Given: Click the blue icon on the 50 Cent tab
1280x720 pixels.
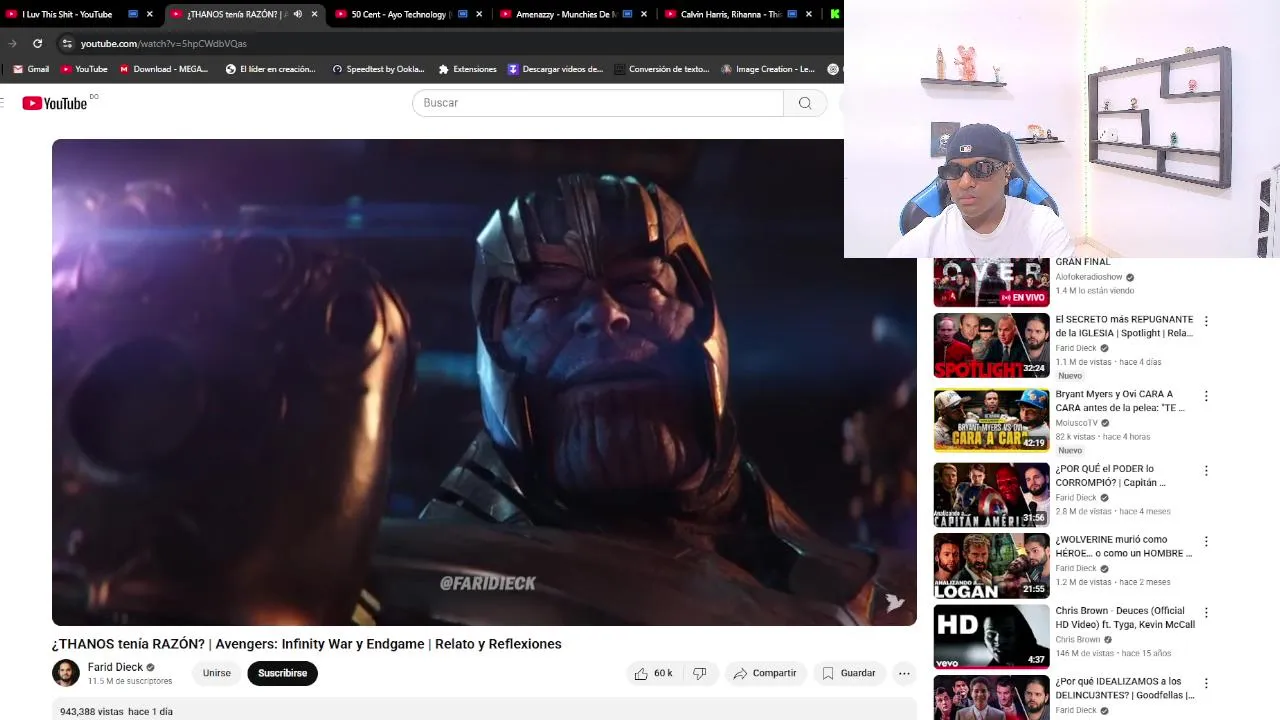Looking at the screenshot, I should click(x=462, y=14).
